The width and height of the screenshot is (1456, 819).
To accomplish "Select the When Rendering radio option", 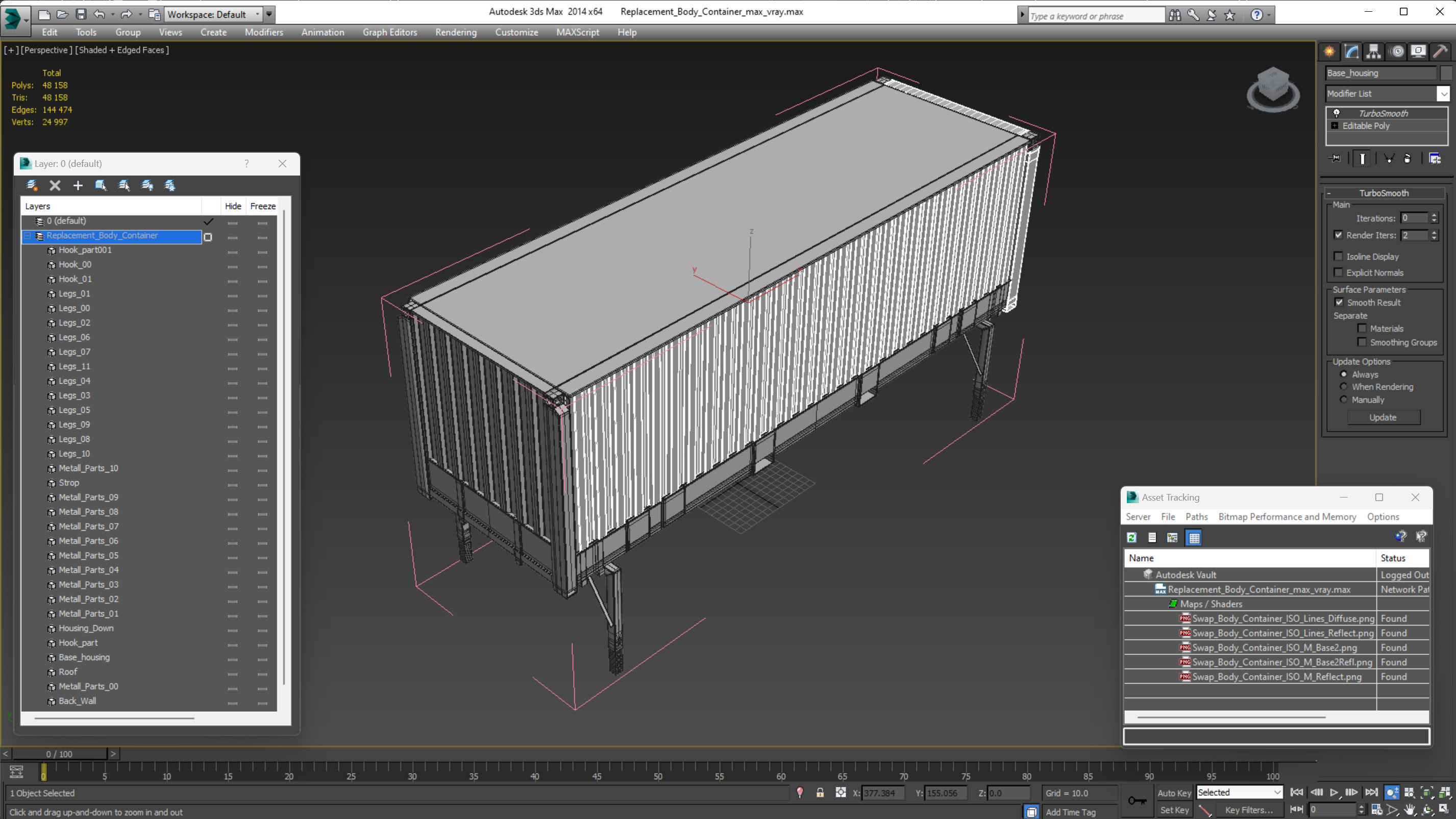I will [x=1344, y=387].
